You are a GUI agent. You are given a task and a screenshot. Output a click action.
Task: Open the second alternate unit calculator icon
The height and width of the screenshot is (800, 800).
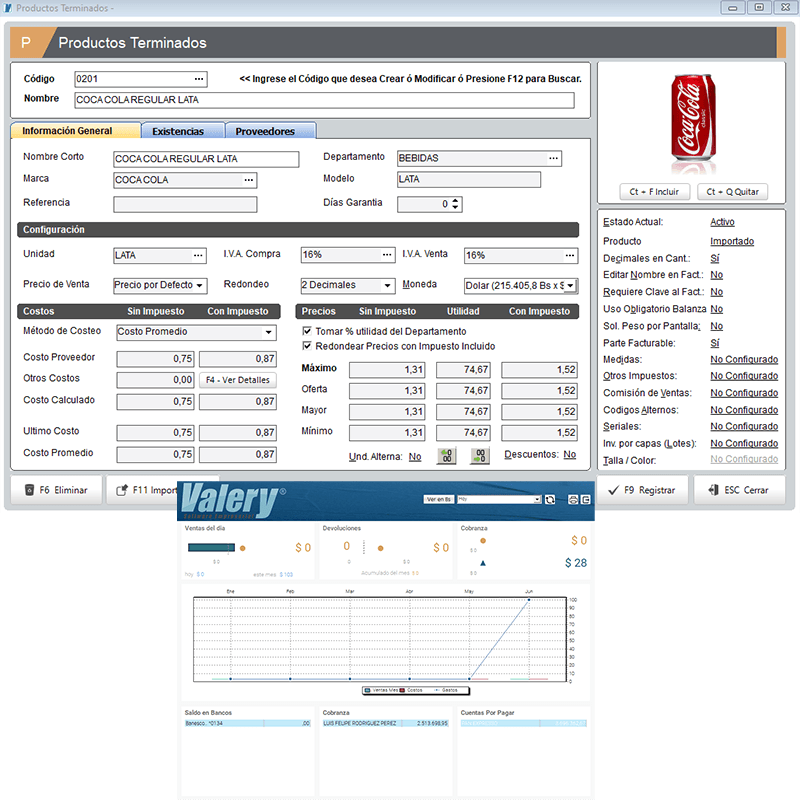(480, 456)
